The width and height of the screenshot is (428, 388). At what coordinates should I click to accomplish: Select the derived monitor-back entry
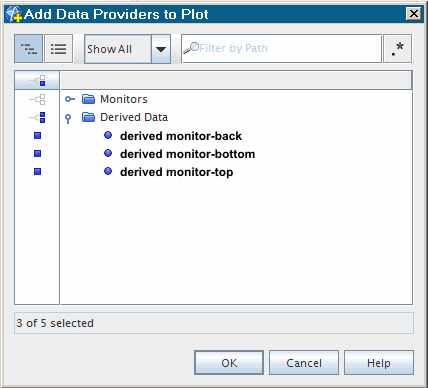(x=181, y=136)
